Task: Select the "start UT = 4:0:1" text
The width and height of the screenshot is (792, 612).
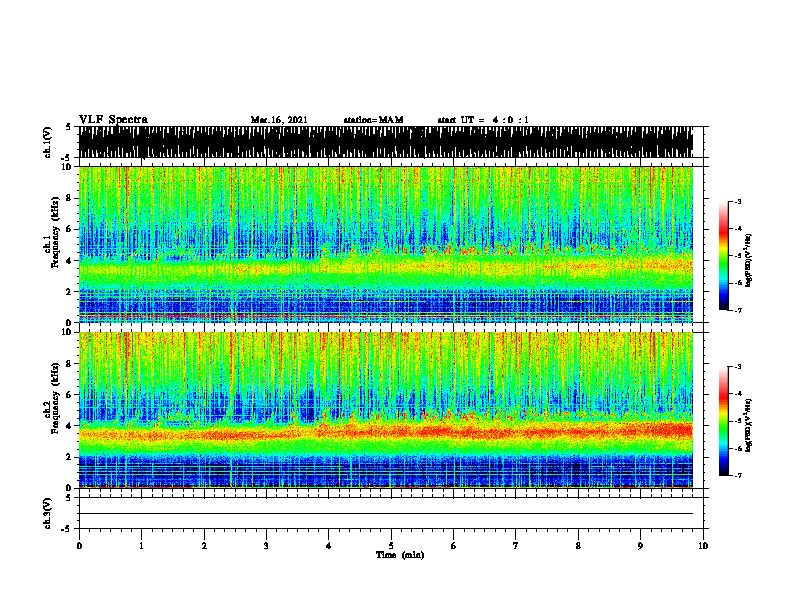Action: click(x=483, y=120)
